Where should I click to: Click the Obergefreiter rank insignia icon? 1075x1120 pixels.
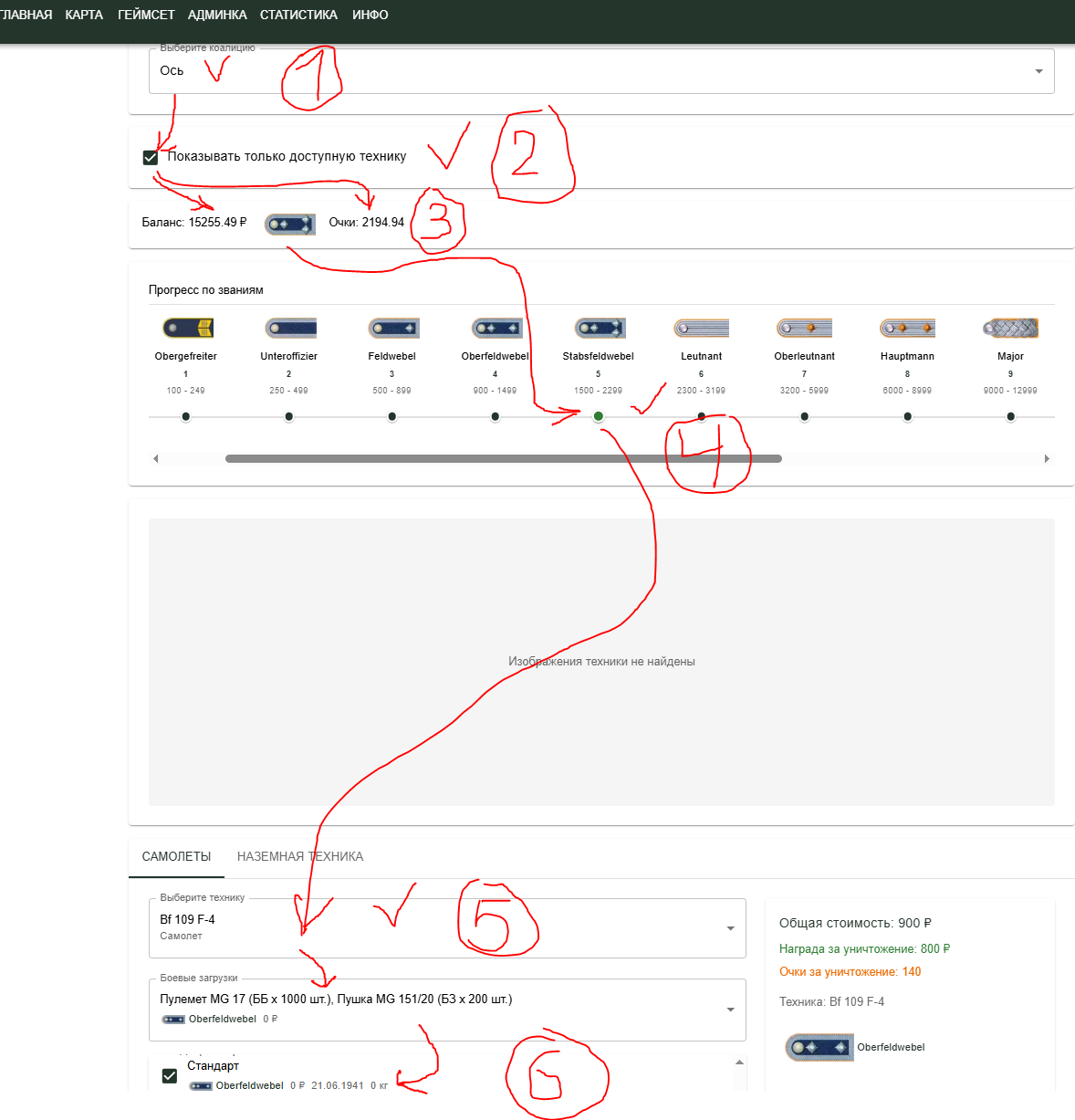tap(187, 328)
